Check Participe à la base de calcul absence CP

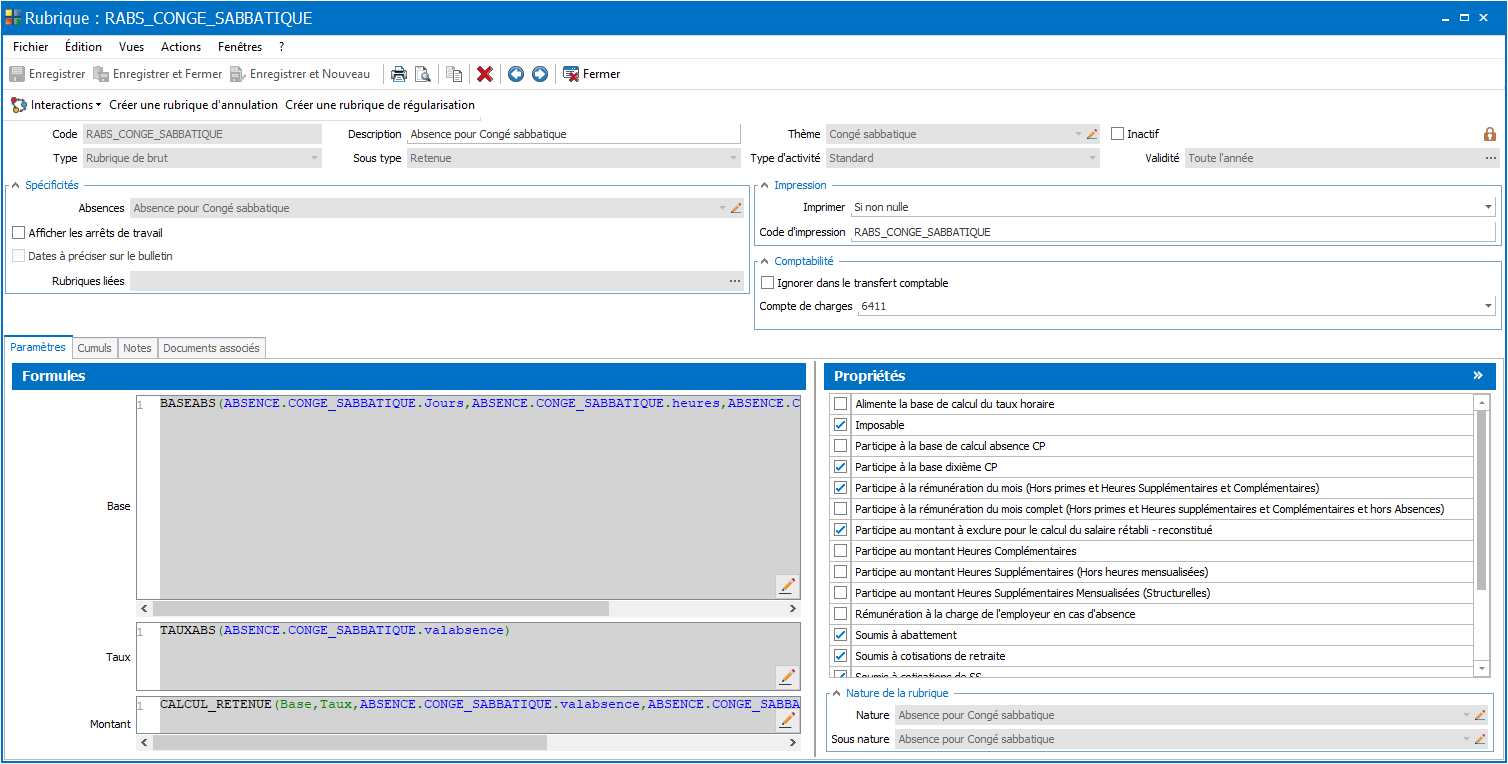pyautogui.click(x=840, y=446)
